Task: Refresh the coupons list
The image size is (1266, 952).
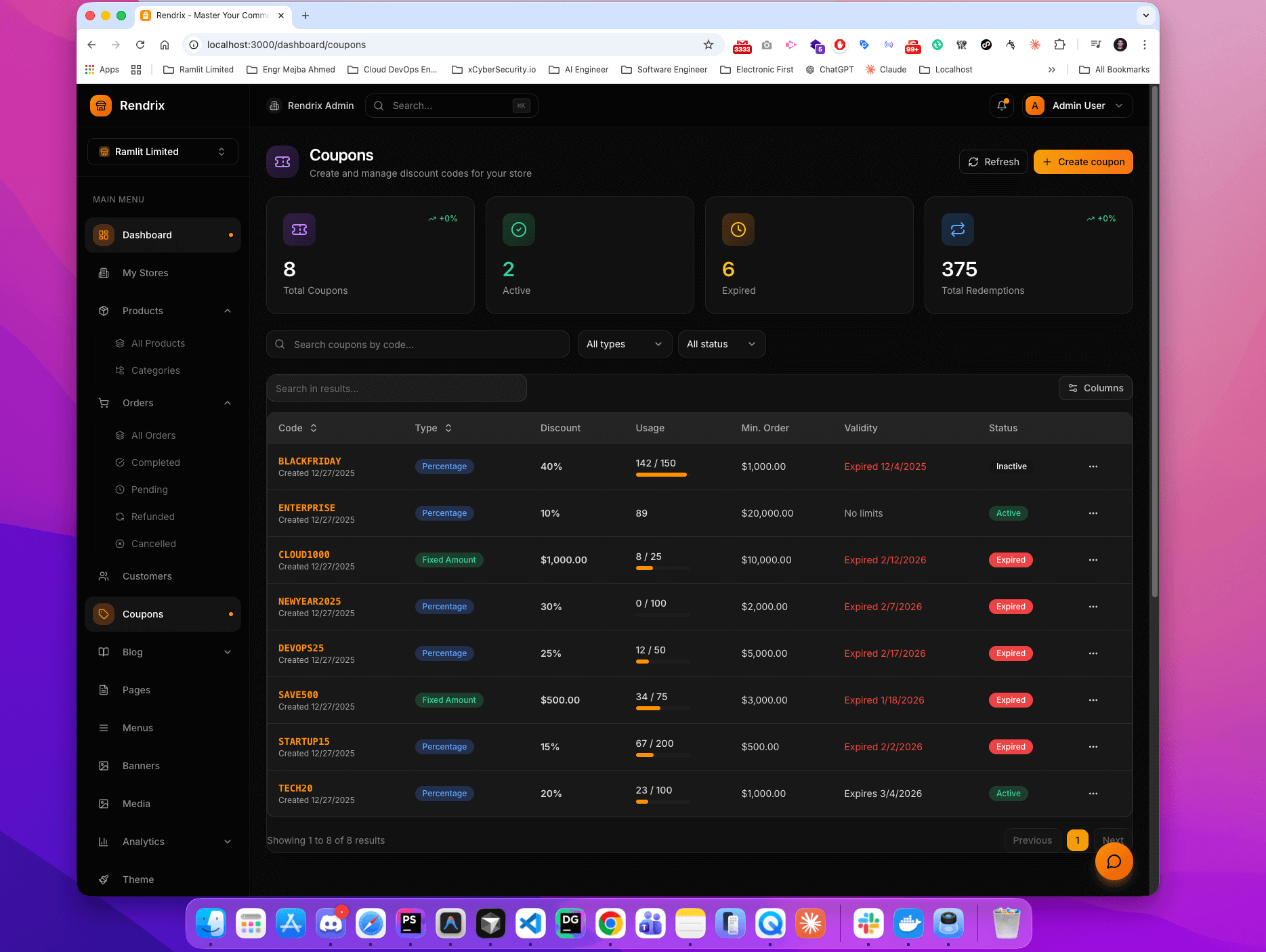Action: point(993,162)
